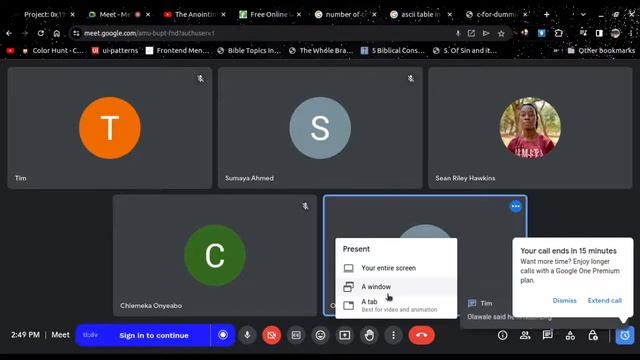This screenshot has width=640, height=360.
Task: Open the tab search chevron dropdown
Action: (x=583, y=14)
